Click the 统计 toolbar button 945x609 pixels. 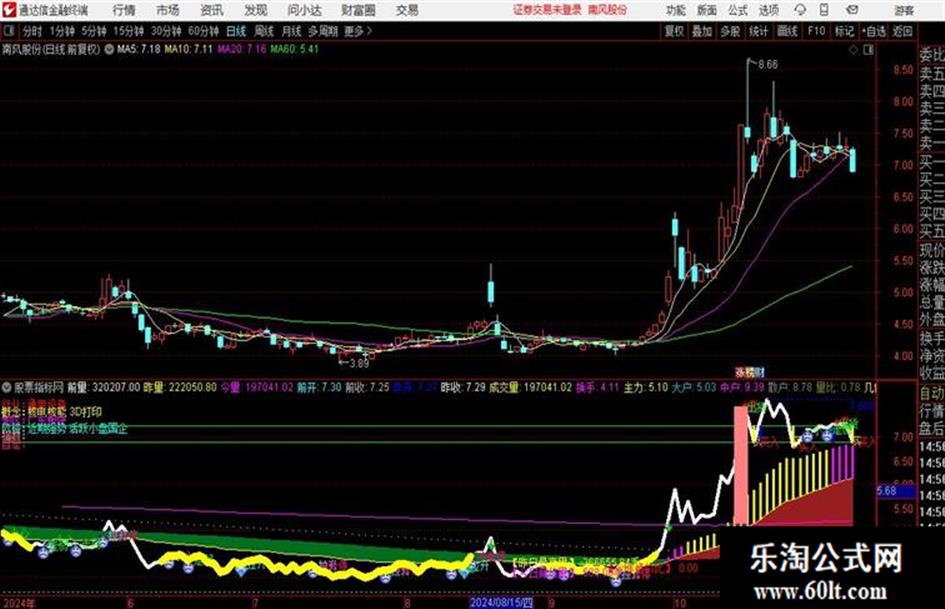tap(758, 31)
